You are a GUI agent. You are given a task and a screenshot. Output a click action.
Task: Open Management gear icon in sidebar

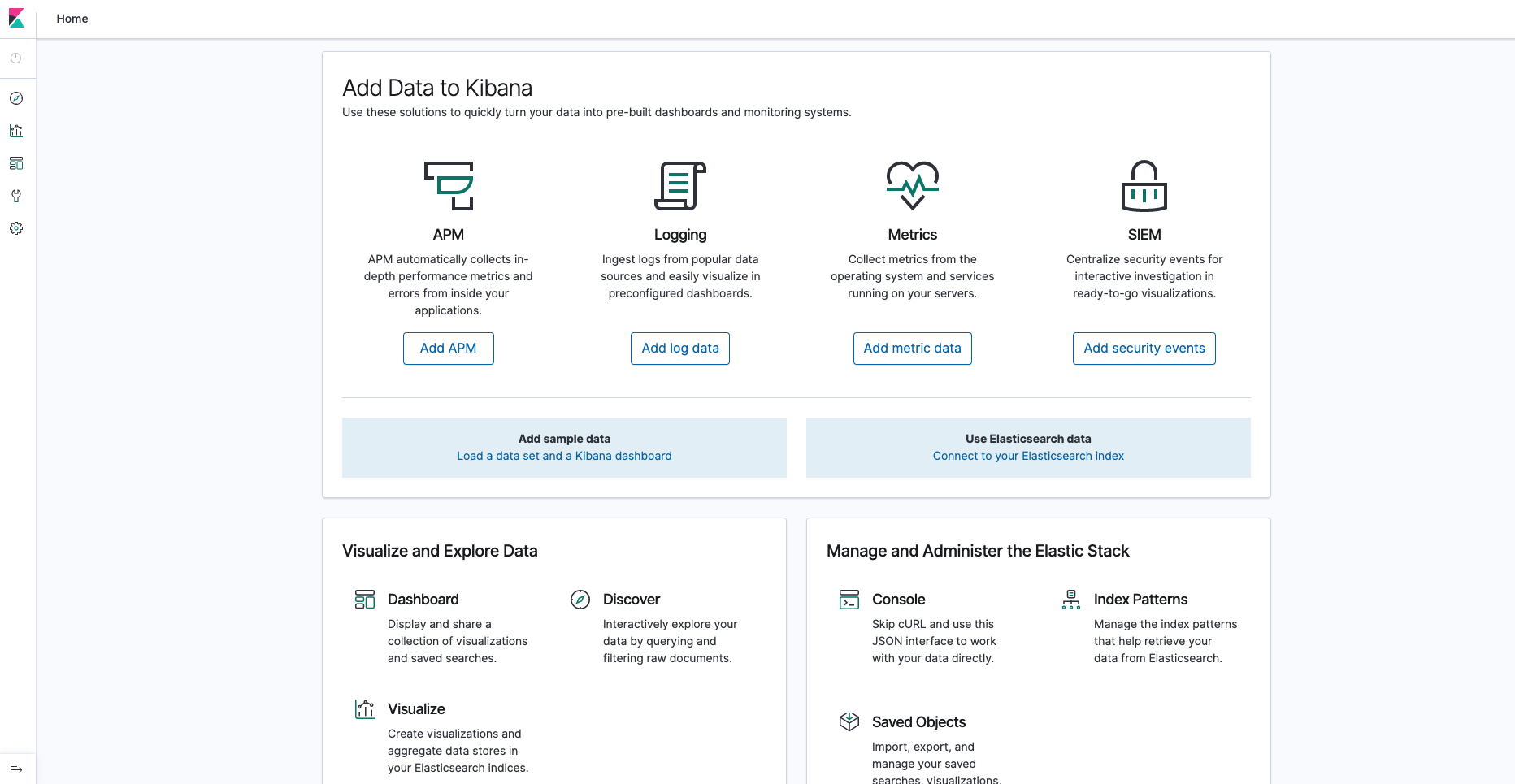point(16,228)
